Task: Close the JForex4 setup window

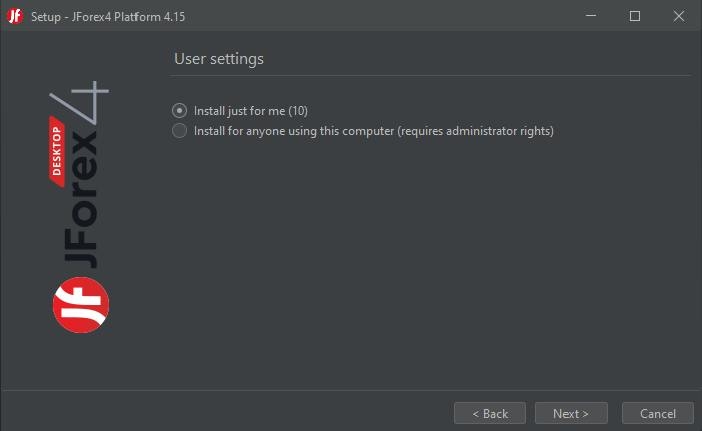Action: pyautogui.click(x=679, y=16)
